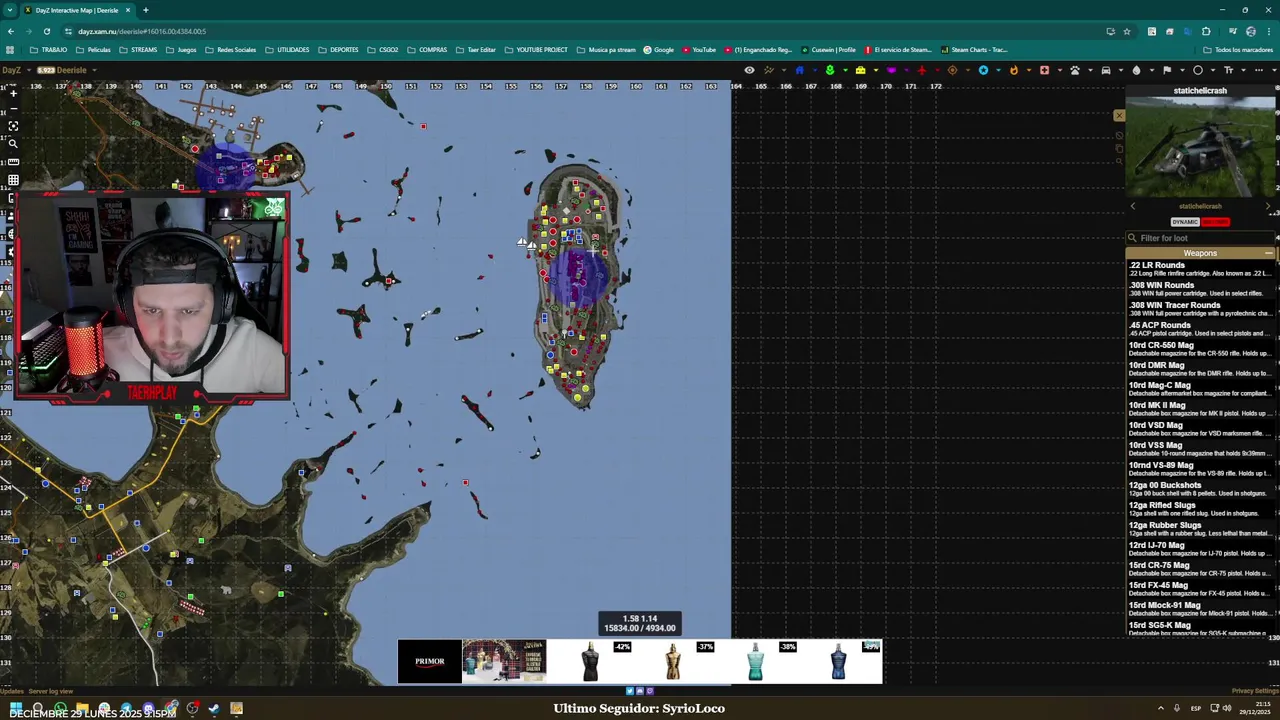
Task: Click the Tt text labels icon
Action: click(x=1229, y=70)
